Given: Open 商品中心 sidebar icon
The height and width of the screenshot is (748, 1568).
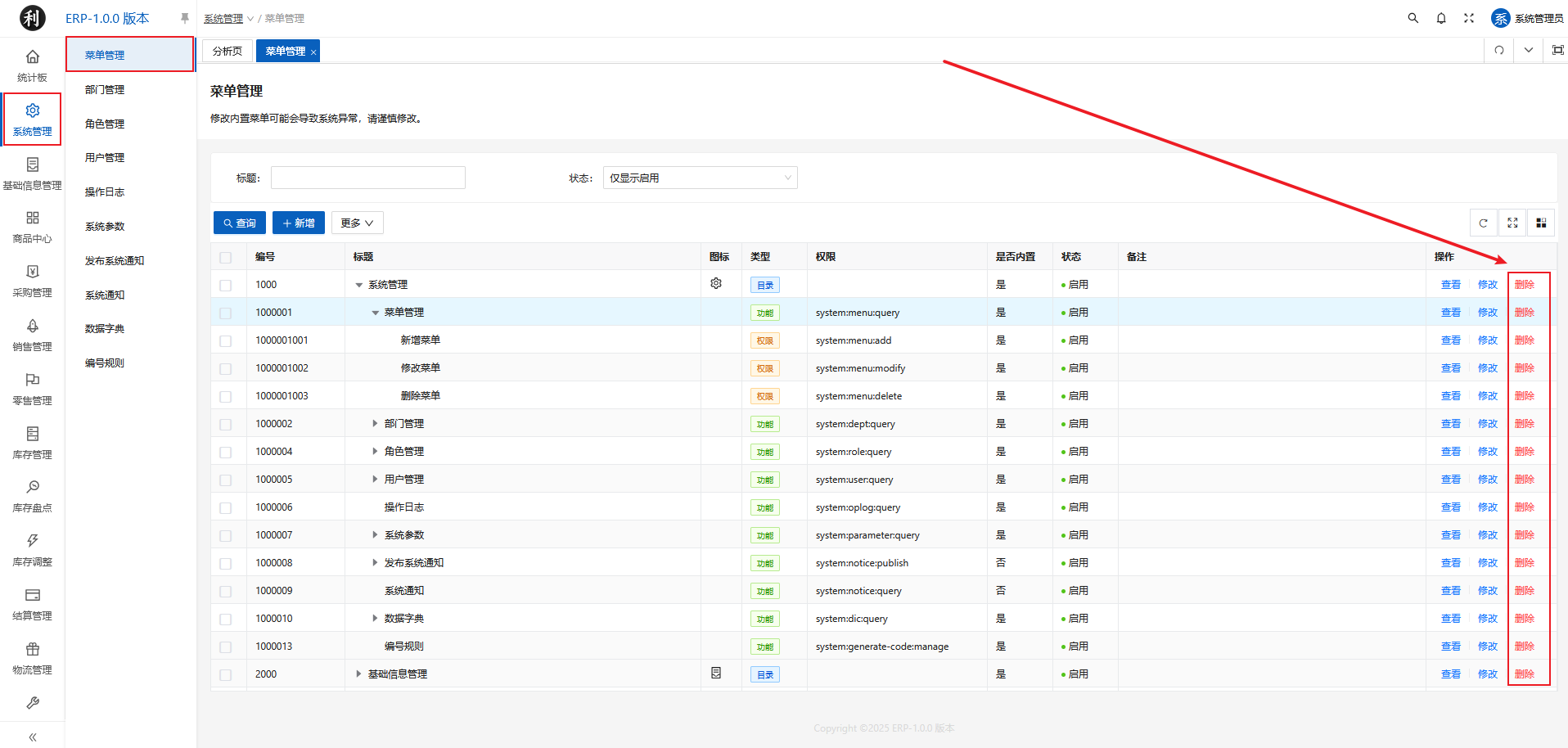Looking at the screenshot, I should [x=33, y=218].
